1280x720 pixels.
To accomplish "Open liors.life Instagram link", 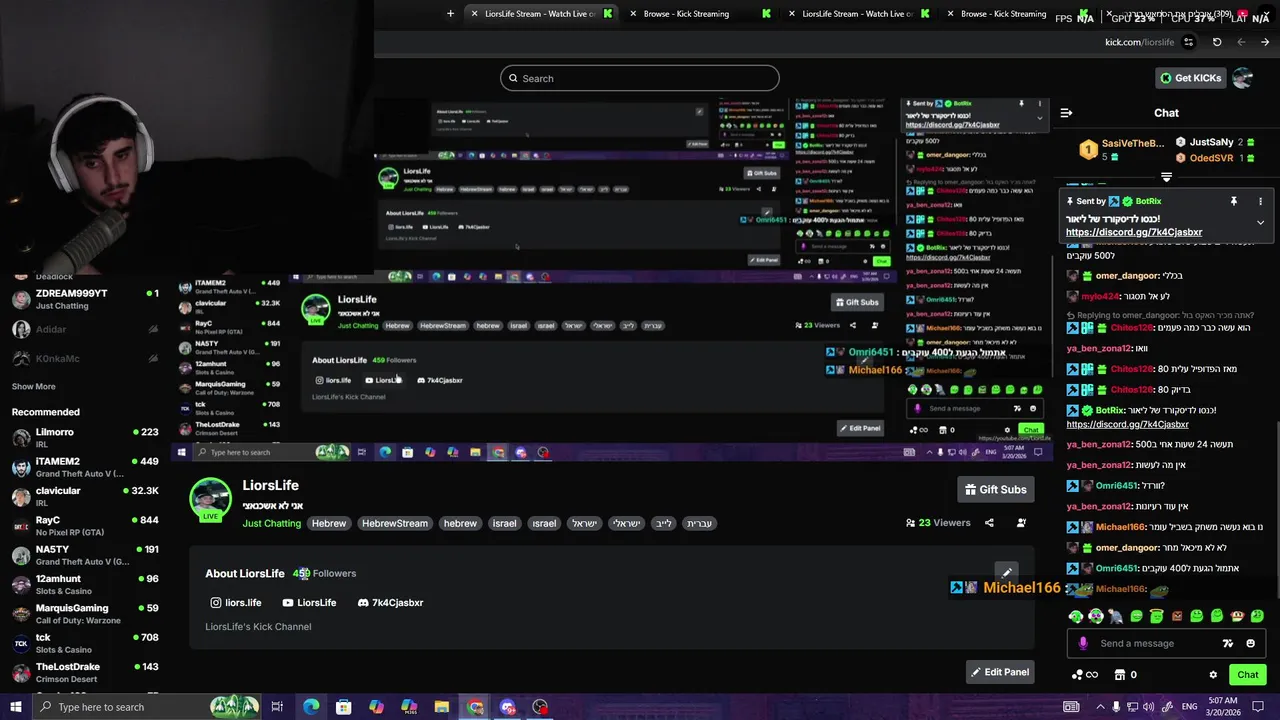I will coord(236,603).
